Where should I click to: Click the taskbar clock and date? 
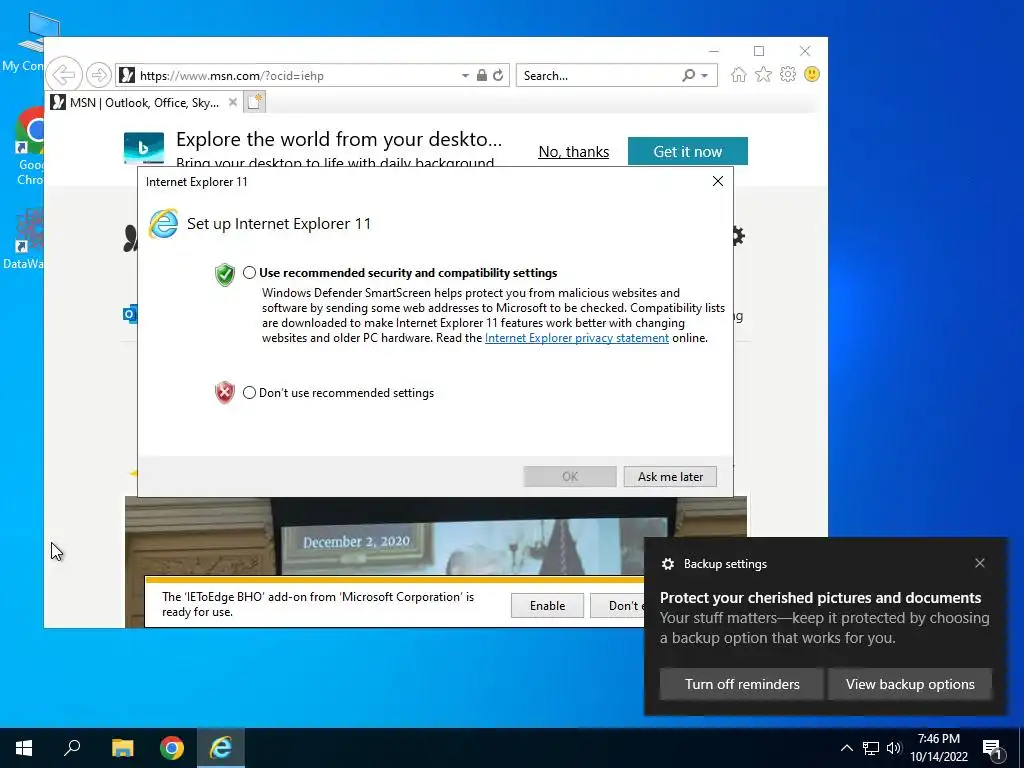click(x=938, y=748)
